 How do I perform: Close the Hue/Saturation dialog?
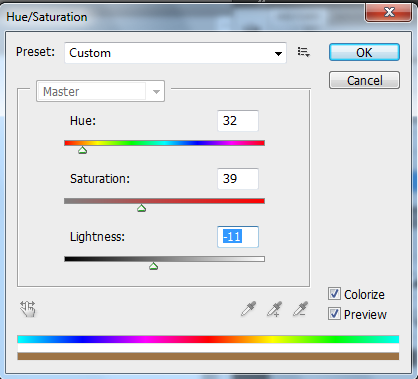pos(388,13)
